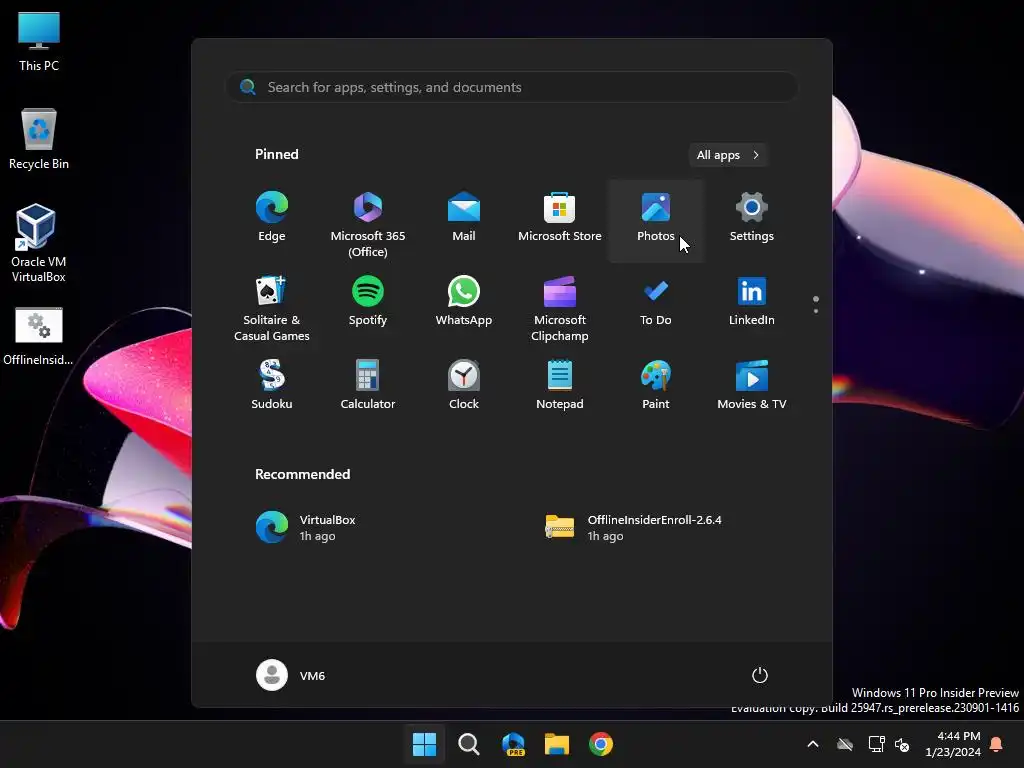Launch Movies & TV
Image resolution: width=1024 pixels, height=768 pixels.
[752, 386]
